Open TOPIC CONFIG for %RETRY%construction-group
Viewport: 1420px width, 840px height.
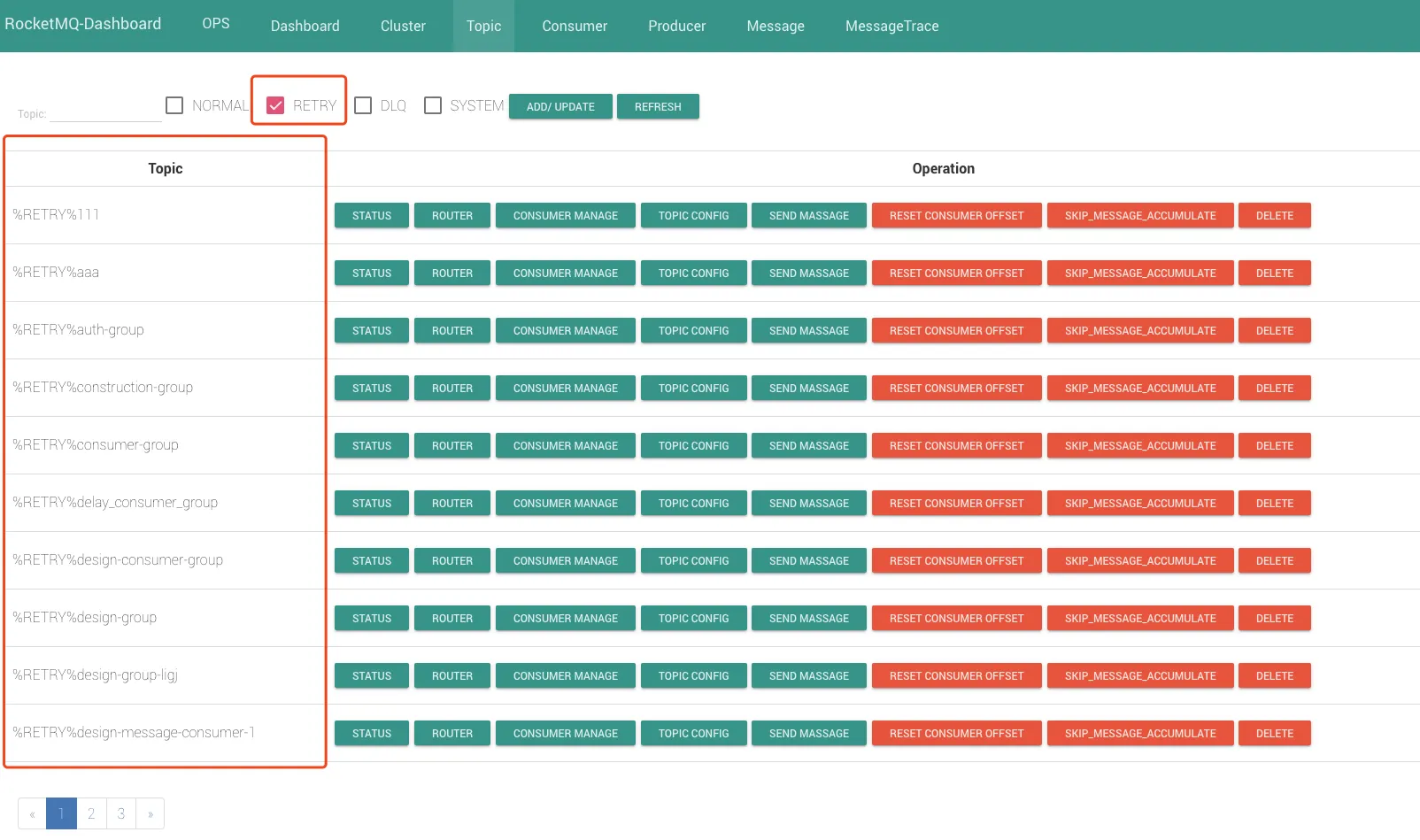(693, 388)
